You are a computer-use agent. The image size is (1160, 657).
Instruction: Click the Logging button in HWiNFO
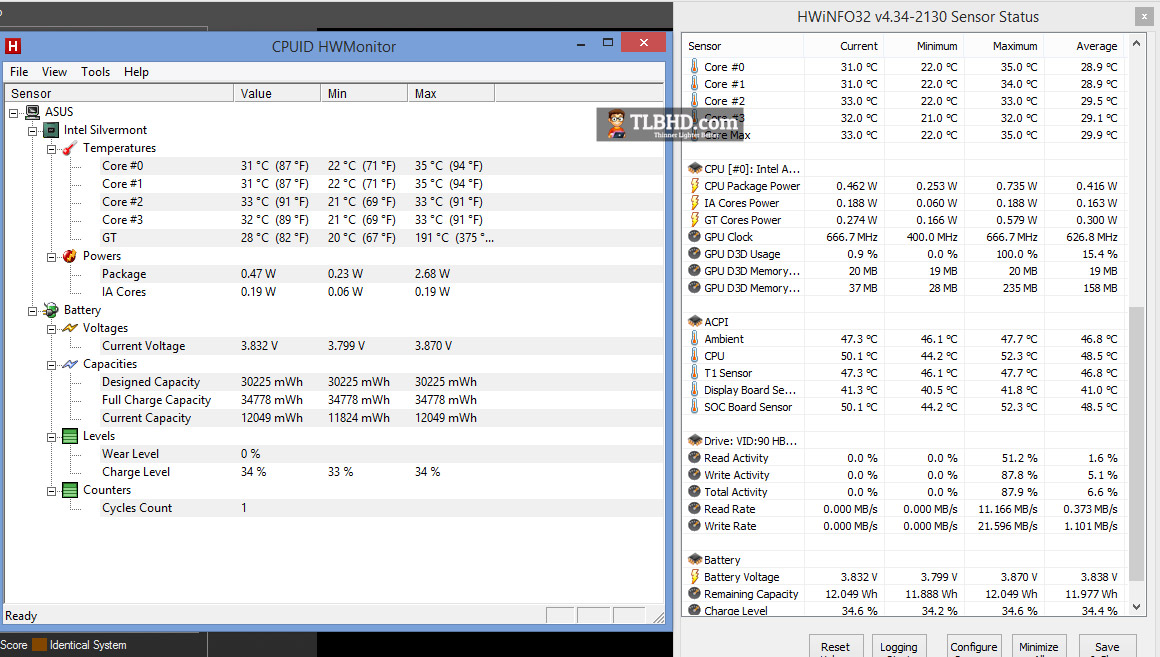899,646
